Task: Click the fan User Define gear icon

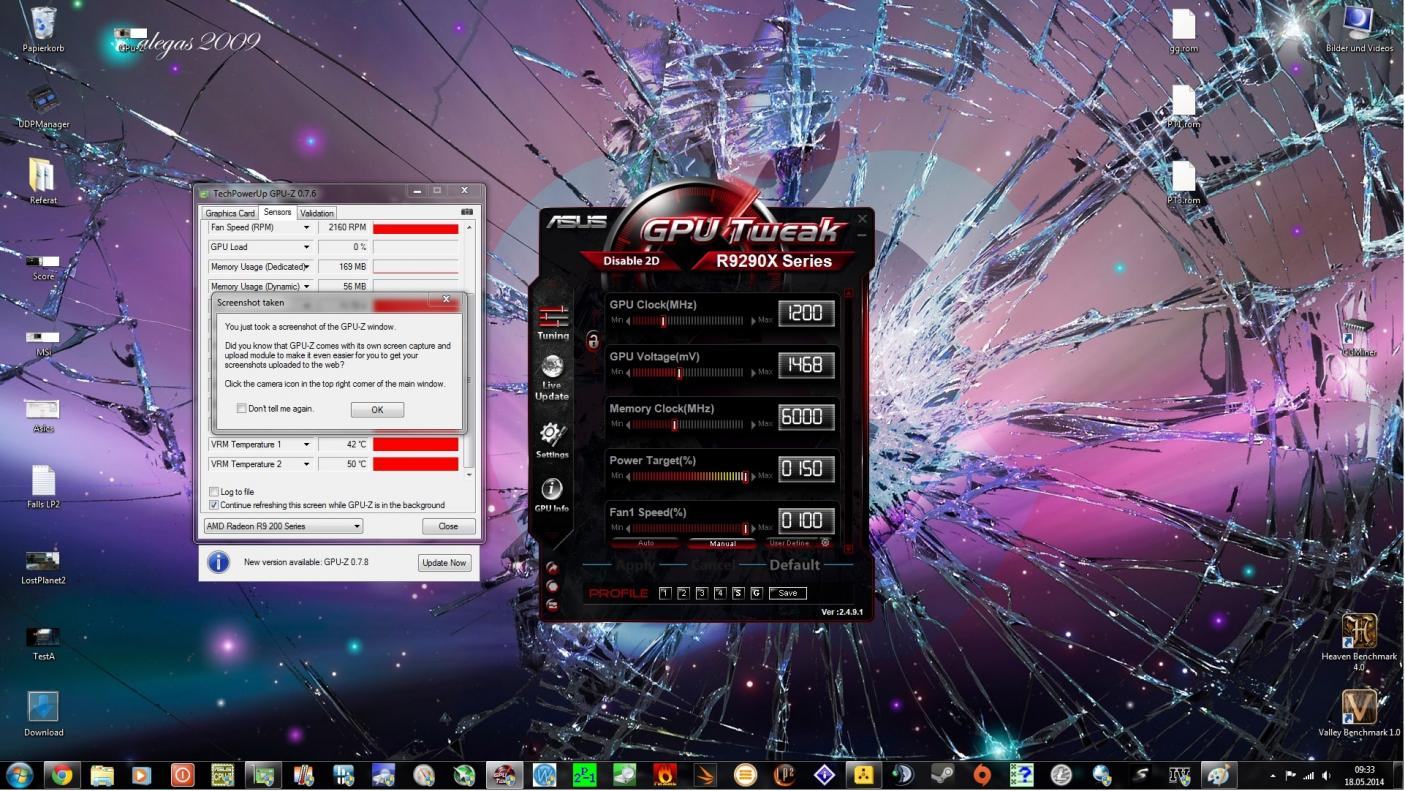Action: tap(825, 542)
